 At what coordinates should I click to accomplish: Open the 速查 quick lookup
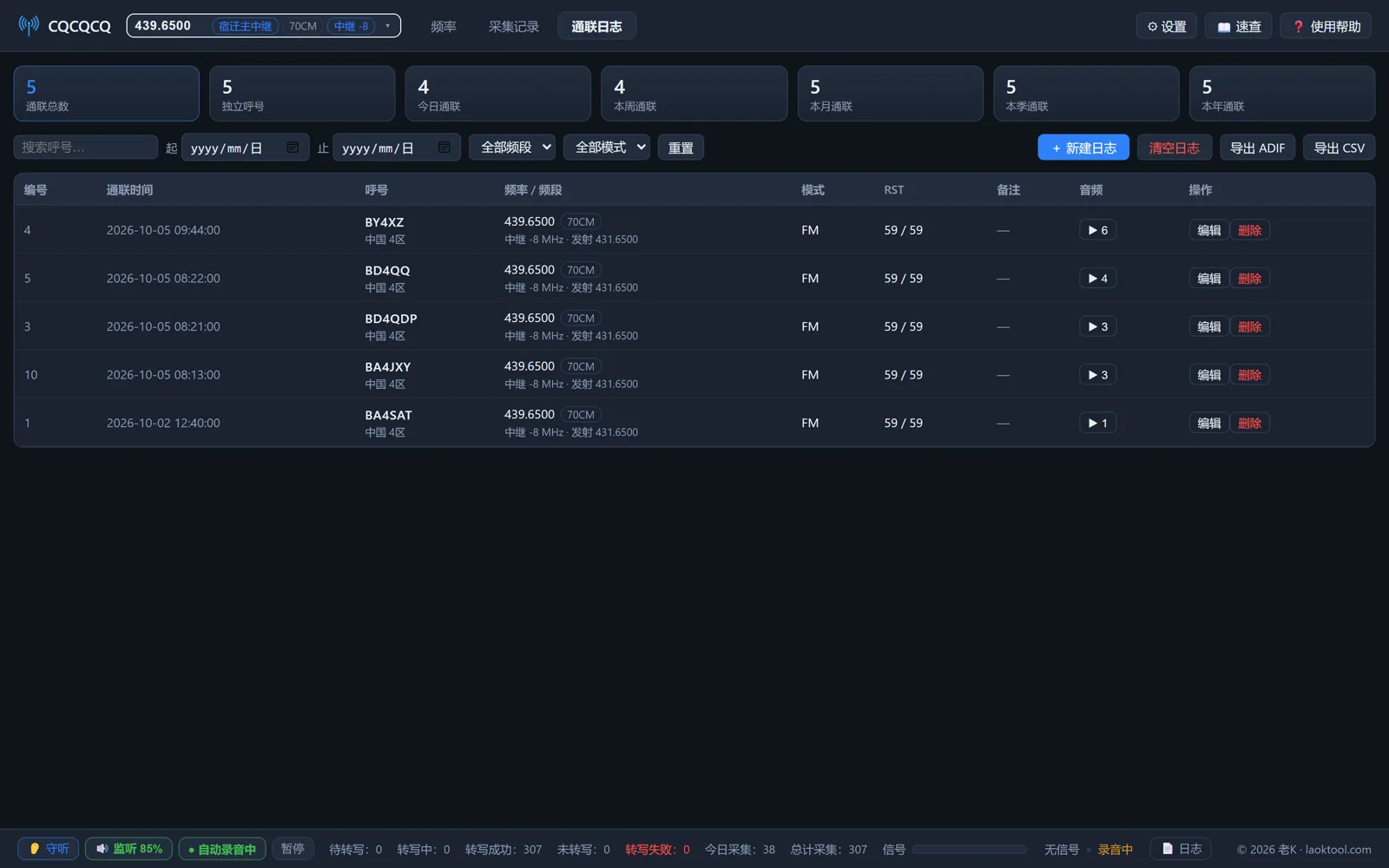click(1239, 26)
